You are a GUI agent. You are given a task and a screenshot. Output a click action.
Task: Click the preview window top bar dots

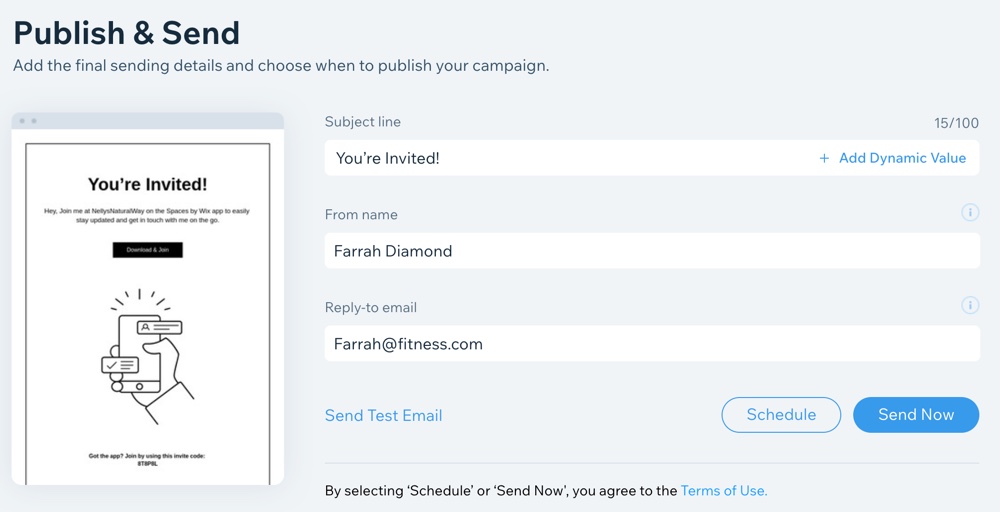point(28,121)
